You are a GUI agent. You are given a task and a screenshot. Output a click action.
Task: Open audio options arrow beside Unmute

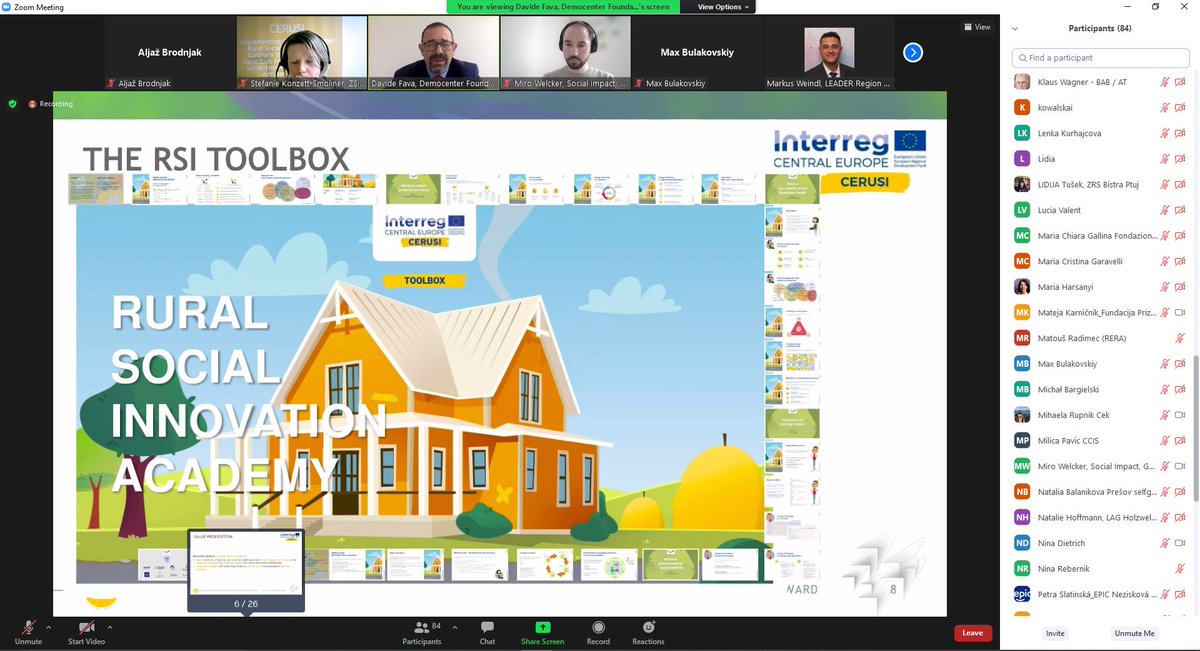pos(48,627)
